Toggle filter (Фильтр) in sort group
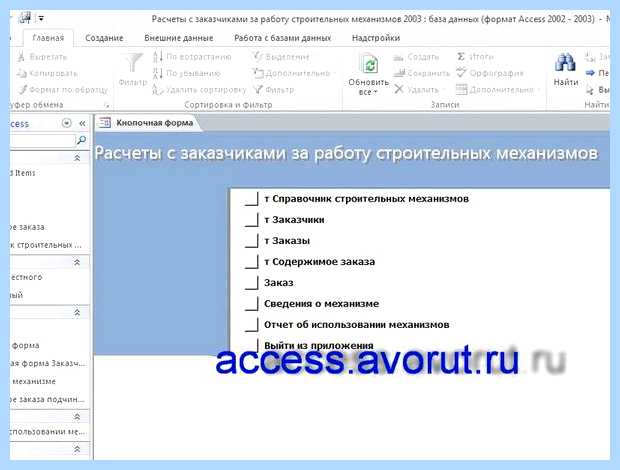The image size is (620, 470). click(x=274, y=90)
